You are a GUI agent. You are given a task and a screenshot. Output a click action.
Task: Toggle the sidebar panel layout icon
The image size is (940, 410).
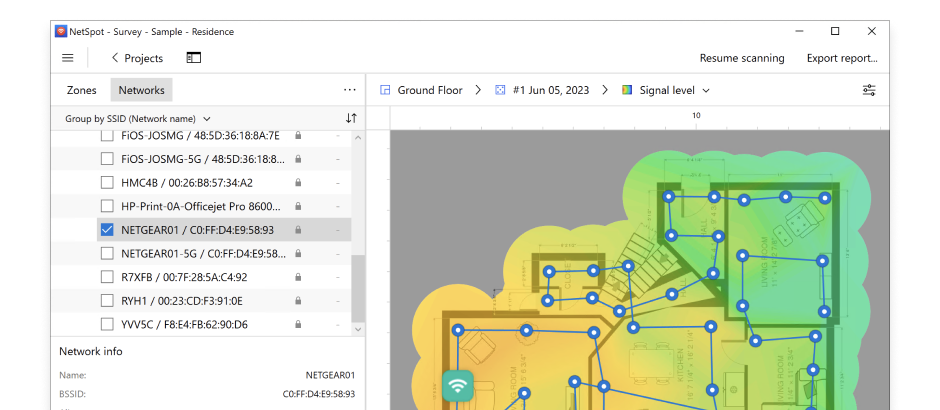194,58
